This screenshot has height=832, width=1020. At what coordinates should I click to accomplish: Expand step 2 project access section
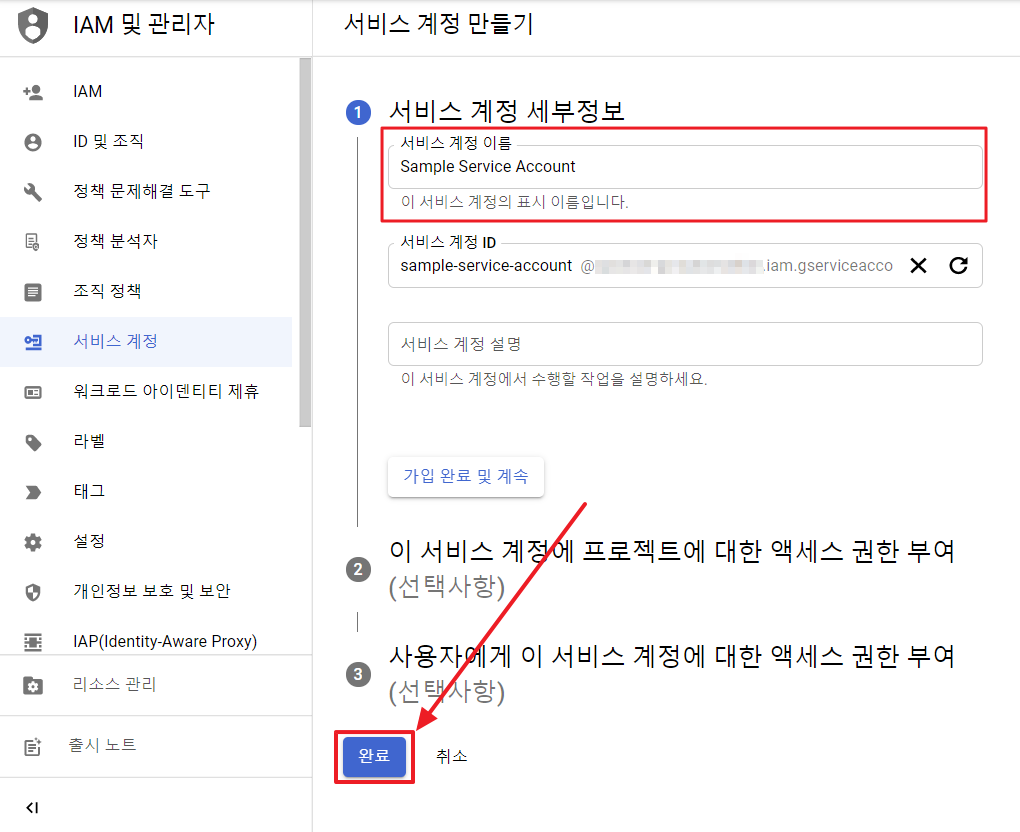click(x=671, y=567)
